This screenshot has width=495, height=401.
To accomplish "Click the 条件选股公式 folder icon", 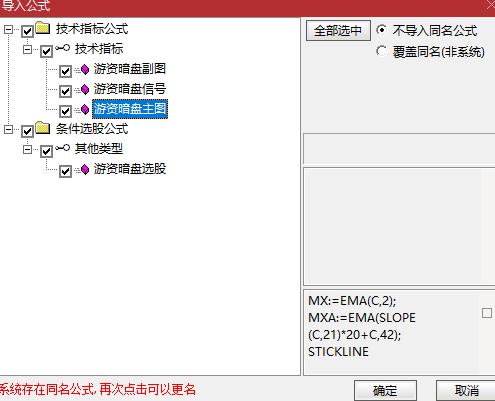I will pyautogui.click(x=43, y=128).
